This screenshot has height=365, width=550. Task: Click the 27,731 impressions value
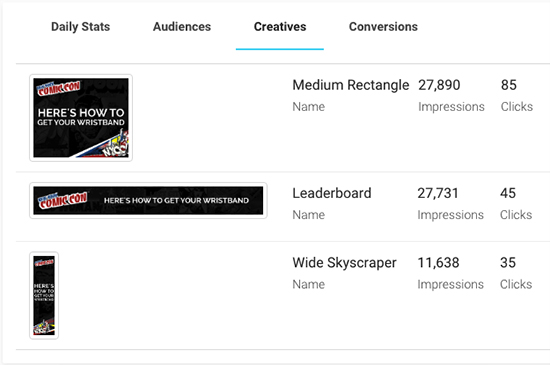(438, 193)
